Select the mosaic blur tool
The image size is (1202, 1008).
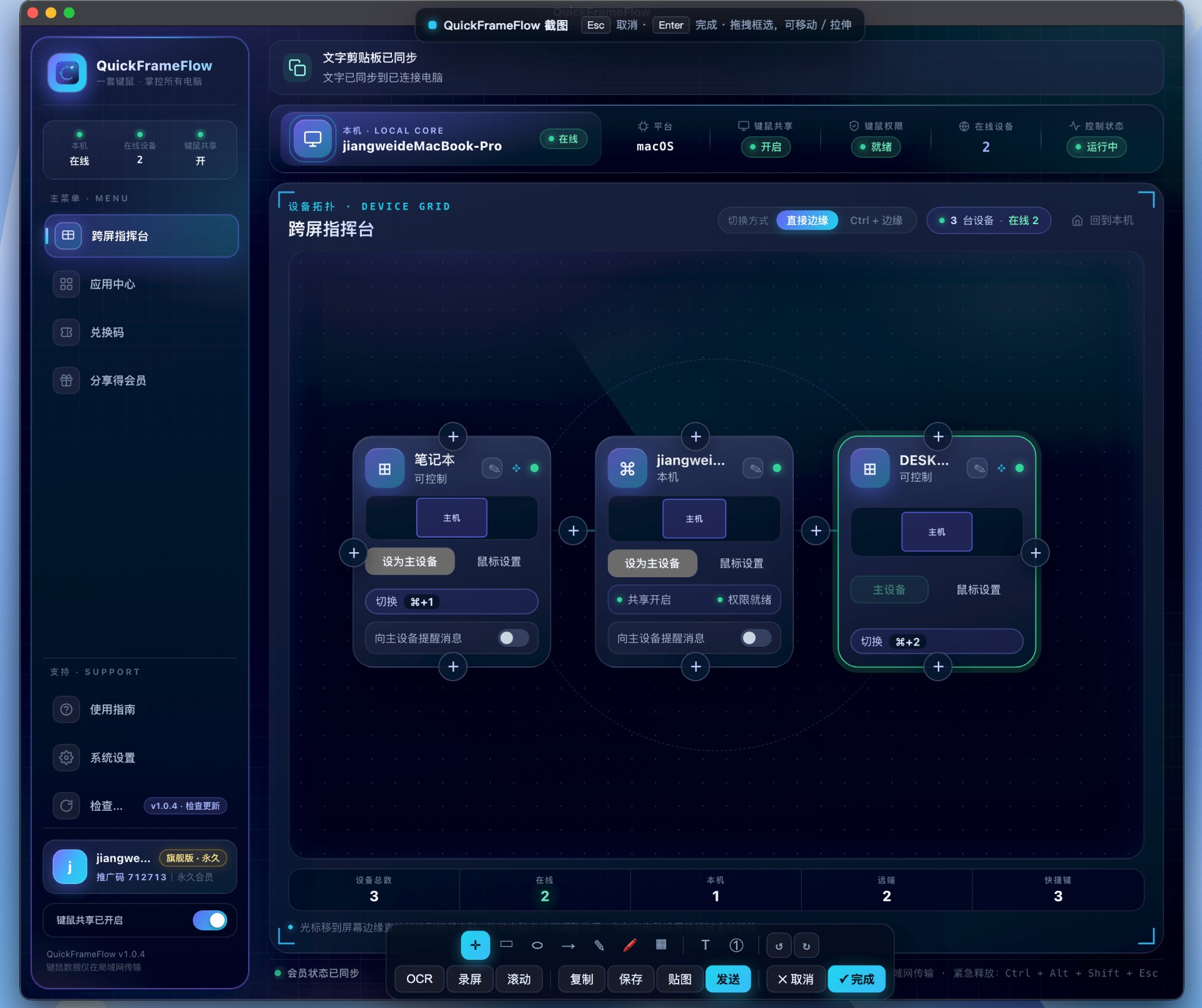(661, 945)
